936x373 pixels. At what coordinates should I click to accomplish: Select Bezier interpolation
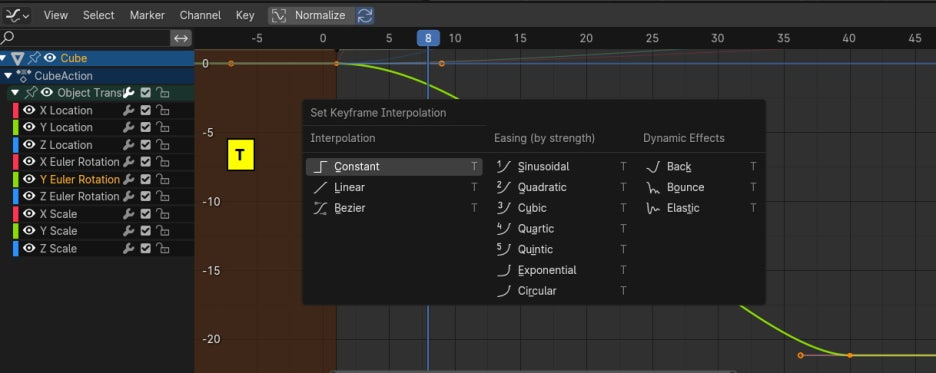click(x=394, y=208)
